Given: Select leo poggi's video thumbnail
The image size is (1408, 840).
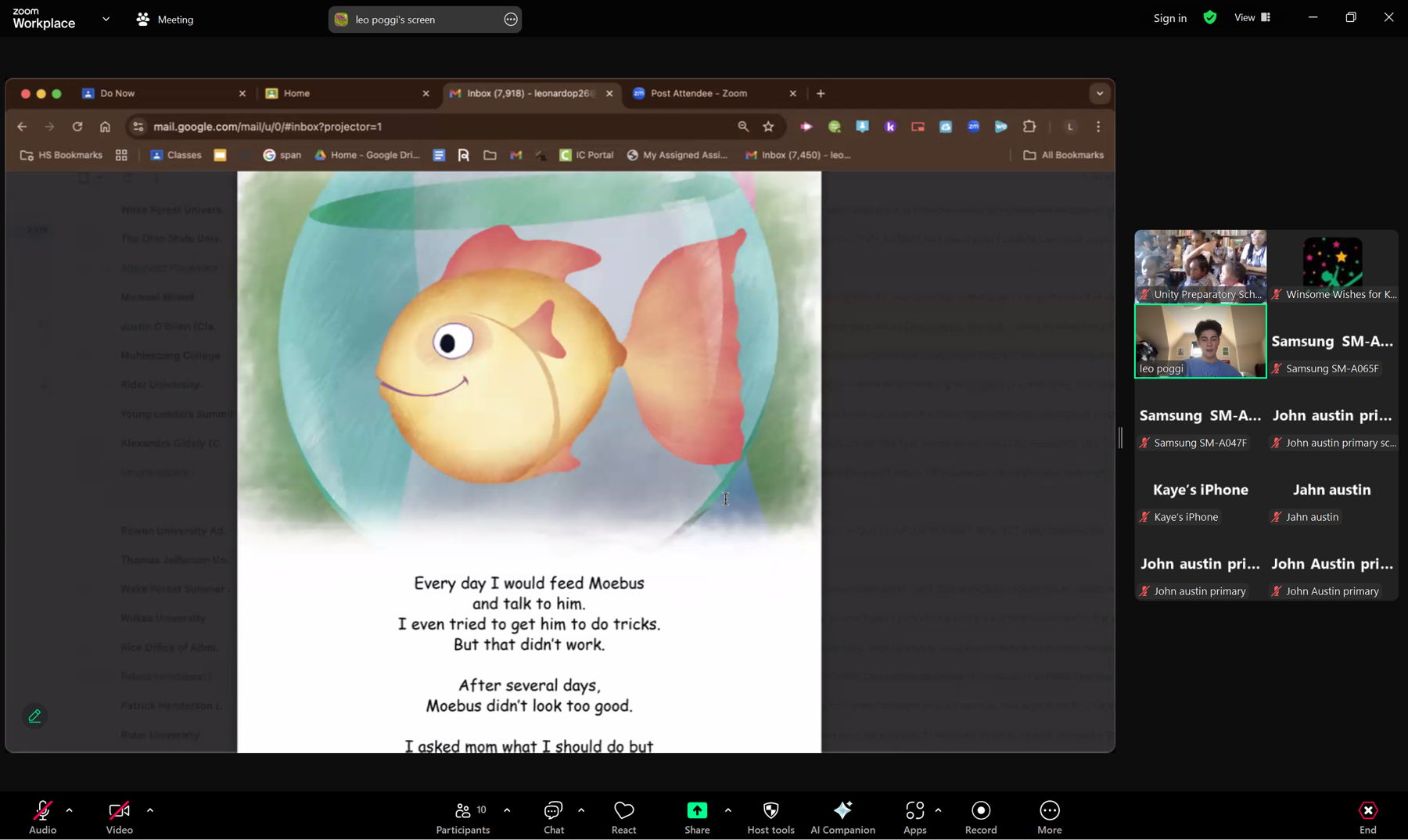Looking at the screenshot, I should coord(1200,340).
